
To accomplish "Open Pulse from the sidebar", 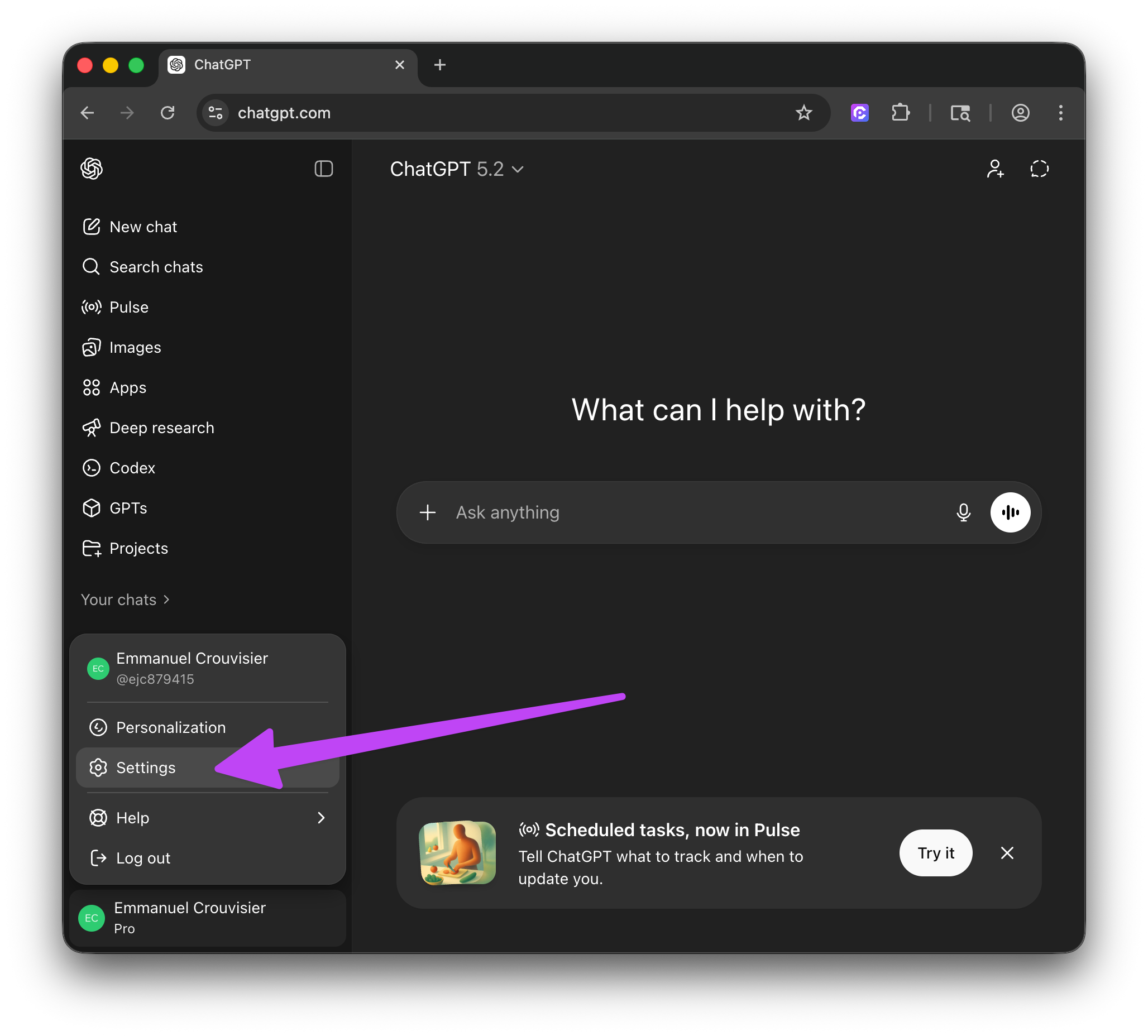I will point(128,308).
